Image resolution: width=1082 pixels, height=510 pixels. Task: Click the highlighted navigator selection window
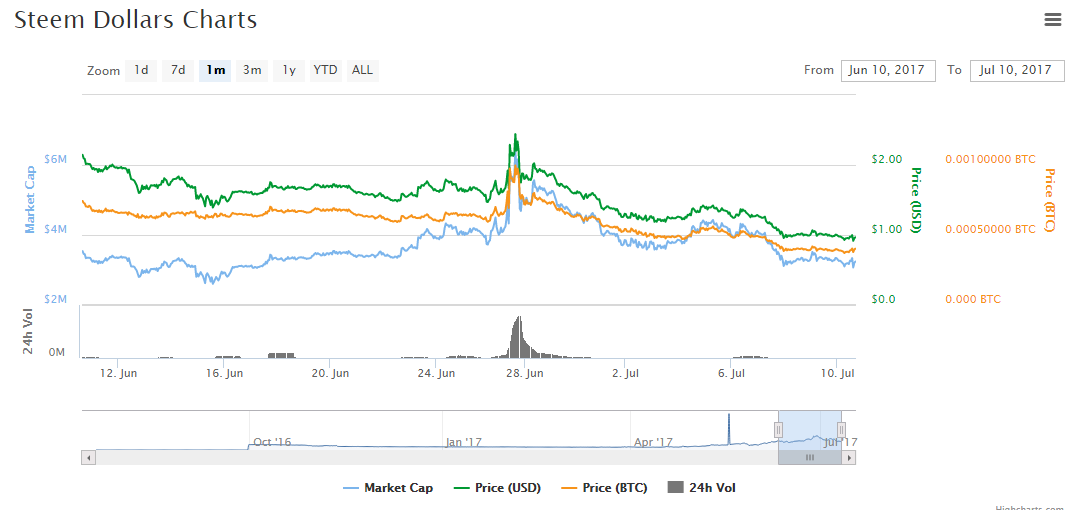tap(809, 429)
